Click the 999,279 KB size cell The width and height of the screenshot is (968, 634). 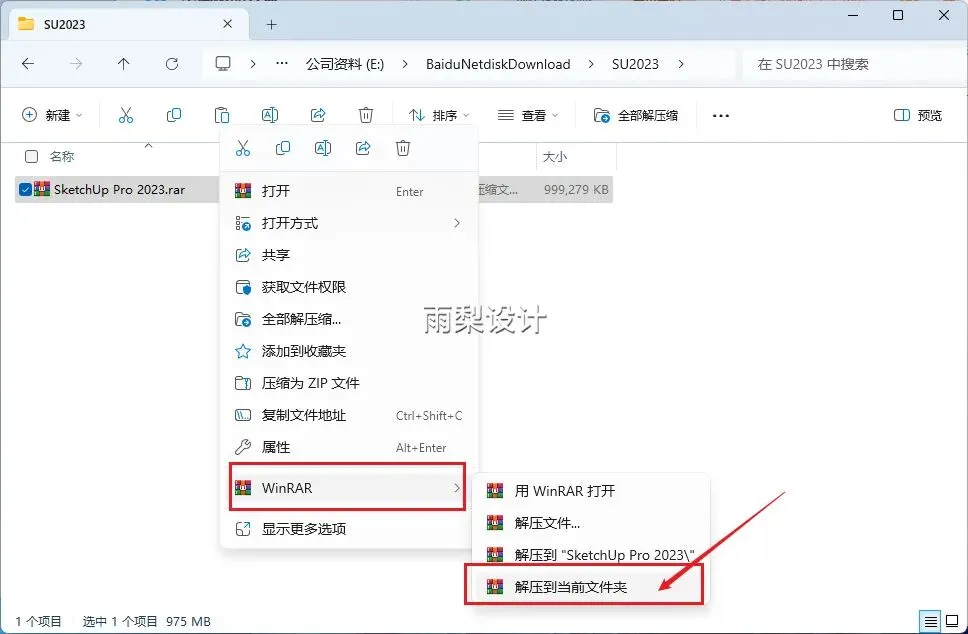576,190
